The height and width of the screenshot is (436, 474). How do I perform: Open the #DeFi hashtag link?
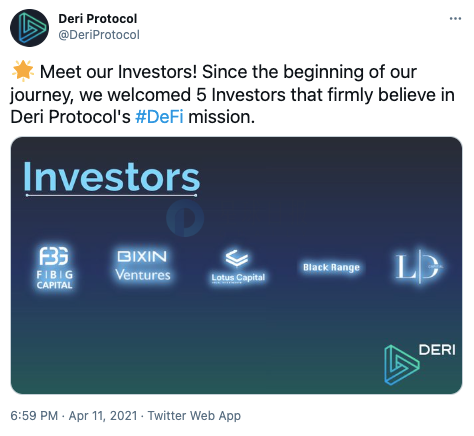(159, 117)
